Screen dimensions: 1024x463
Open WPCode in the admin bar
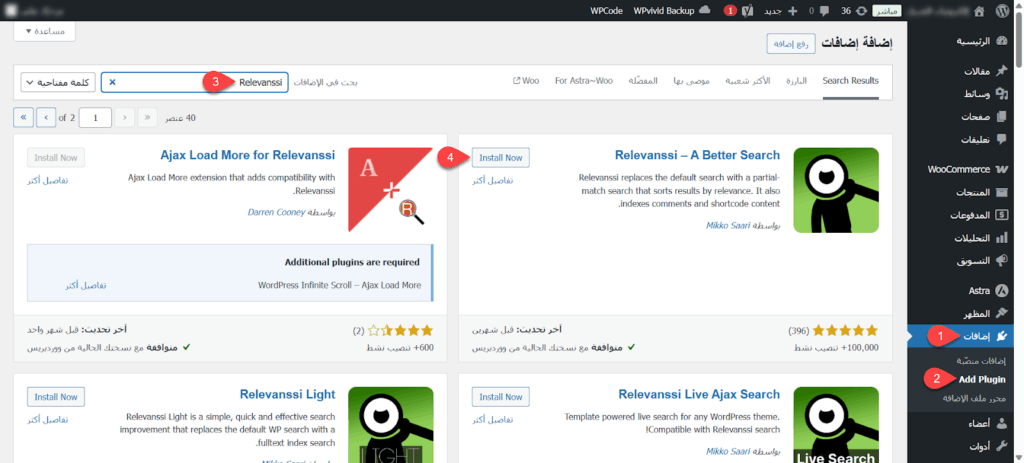606,10
